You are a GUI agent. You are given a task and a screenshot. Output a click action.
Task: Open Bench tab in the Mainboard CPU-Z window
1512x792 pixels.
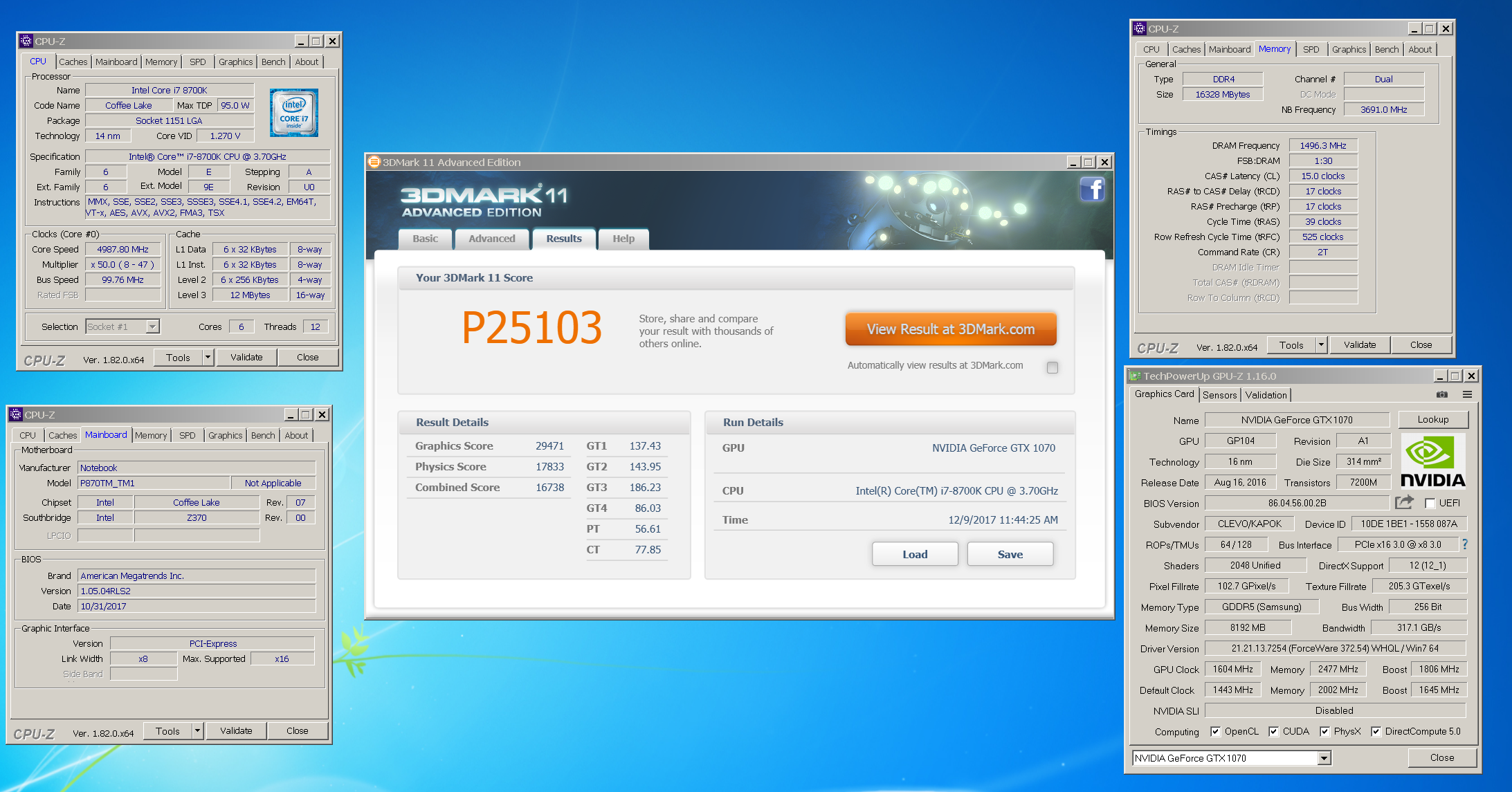point(263,435)
